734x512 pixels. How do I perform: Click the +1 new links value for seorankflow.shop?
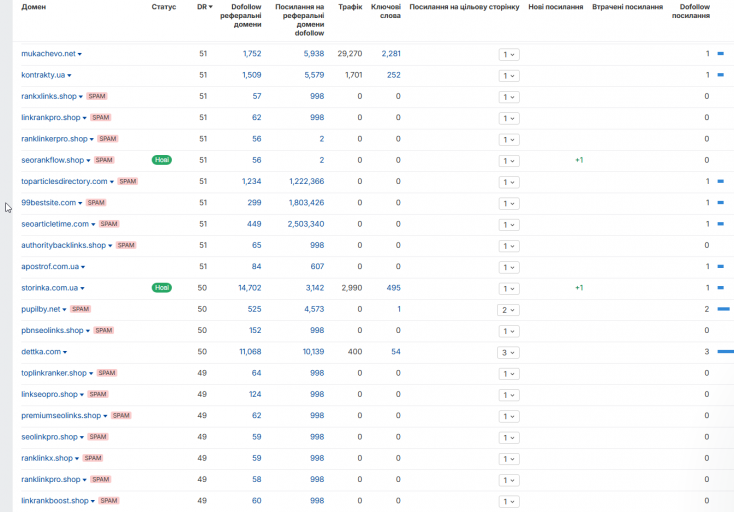pos(579,160)
